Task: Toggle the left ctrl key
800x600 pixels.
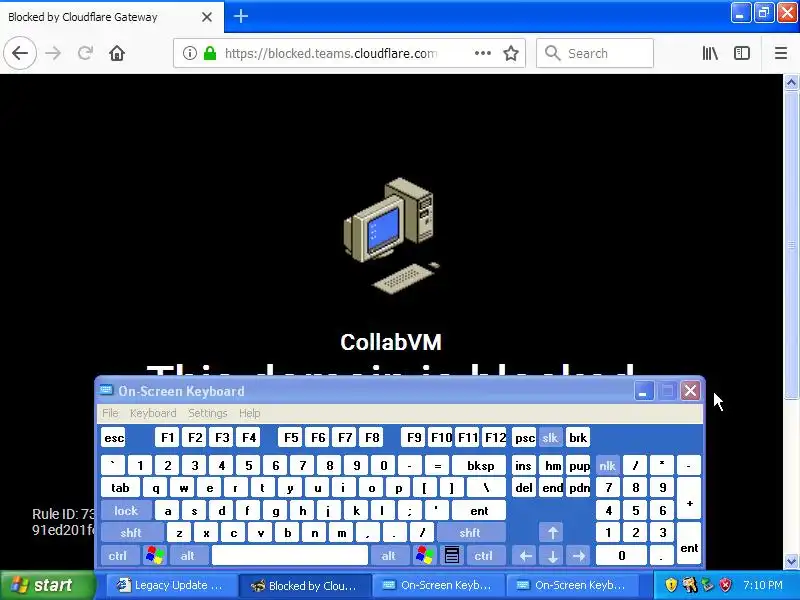Action: (x=118, y=556)
